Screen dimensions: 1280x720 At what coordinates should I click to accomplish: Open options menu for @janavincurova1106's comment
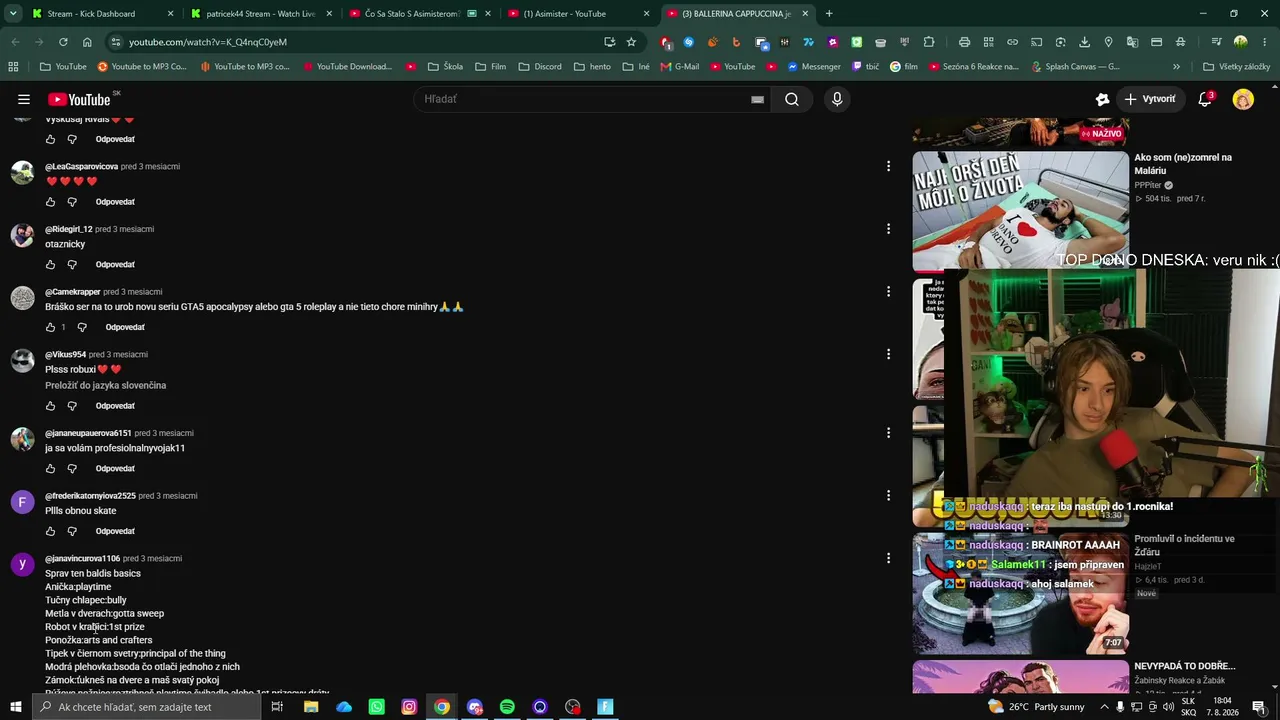click(888, 558)
